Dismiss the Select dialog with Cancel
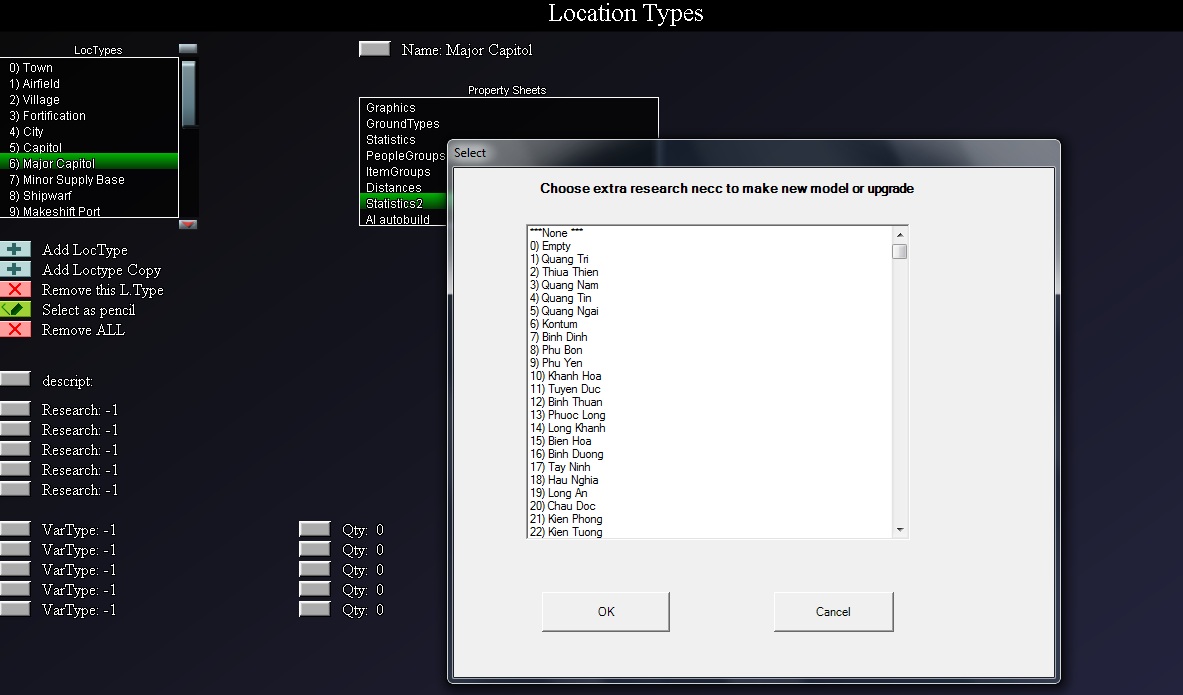 (833, 611)
